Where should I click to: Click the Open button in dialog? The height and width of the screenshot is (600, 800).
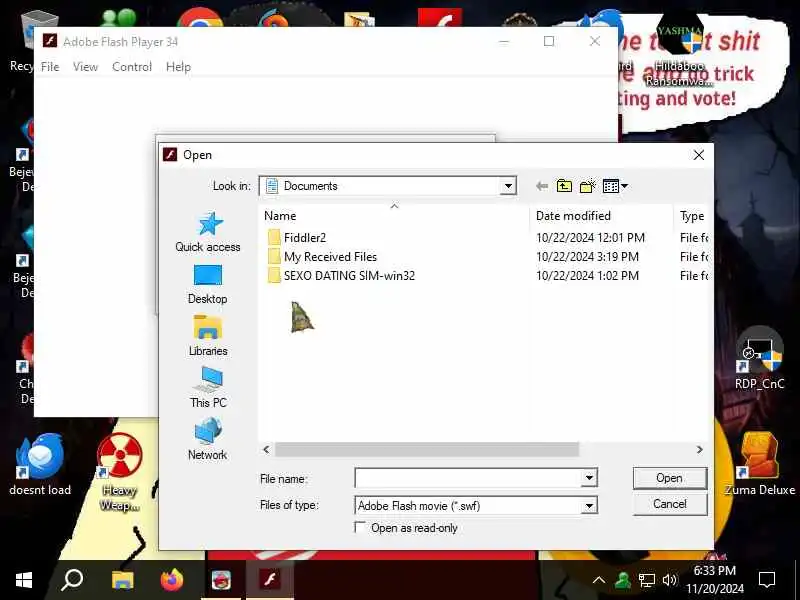point(669,478)
